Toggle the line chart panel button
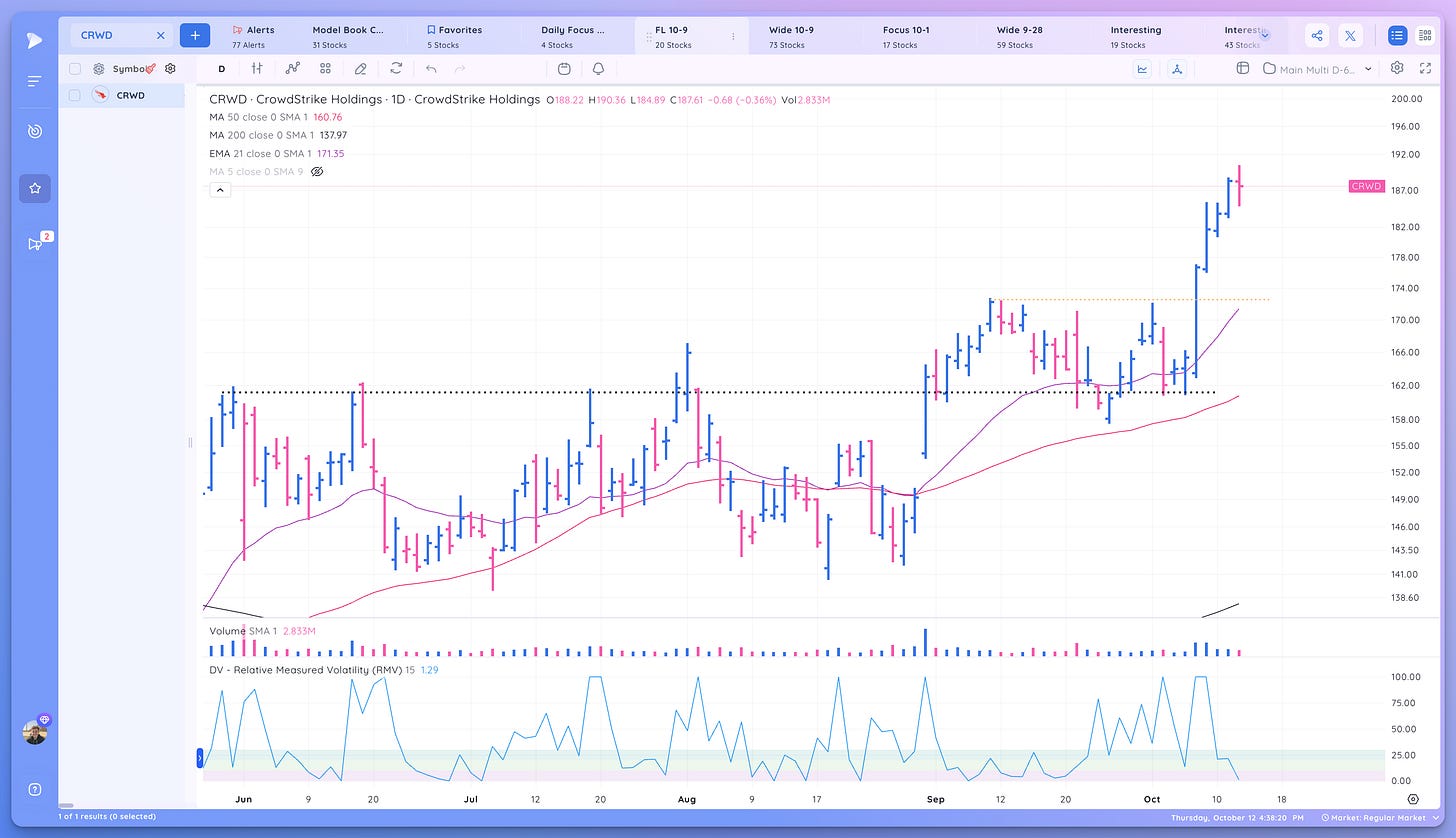1456x838 pixels. (1142, 69)
